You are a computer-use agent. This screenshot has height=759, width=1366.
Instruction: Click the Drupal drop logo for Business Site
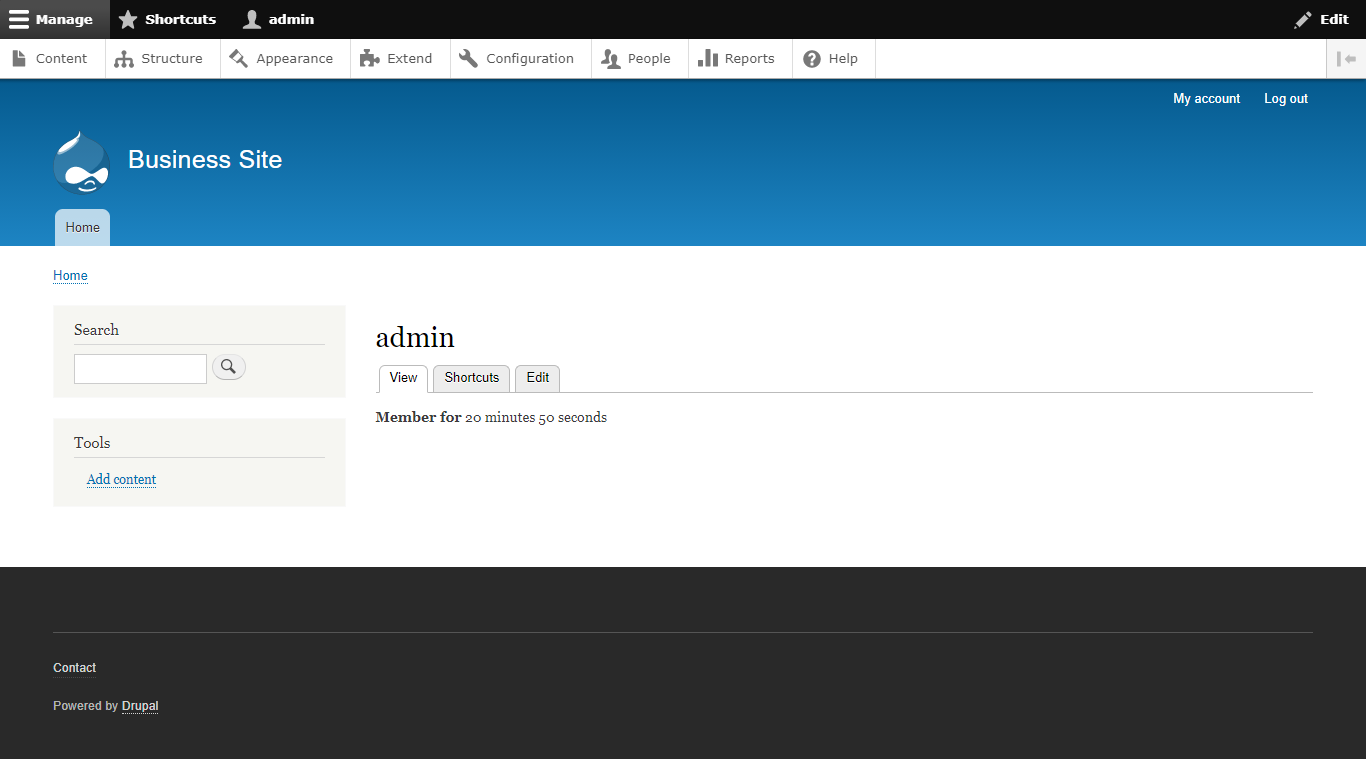(81, 162)
